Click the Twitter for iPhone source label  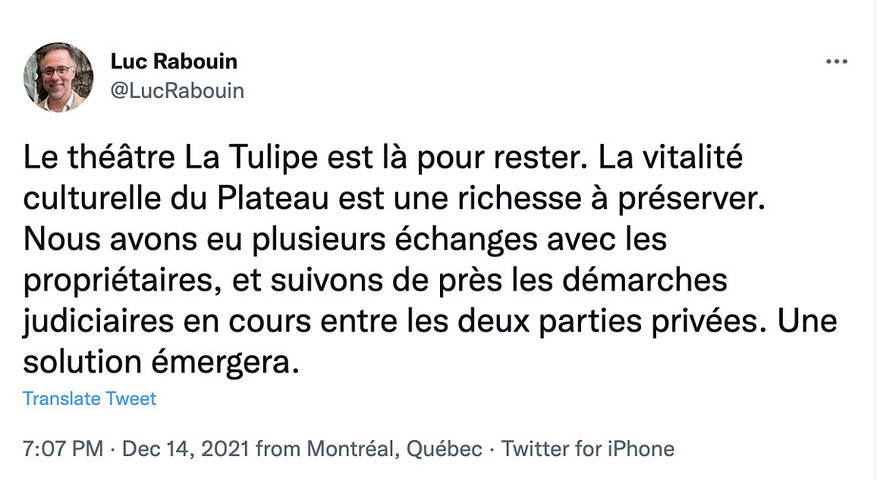tap(588, 448)
